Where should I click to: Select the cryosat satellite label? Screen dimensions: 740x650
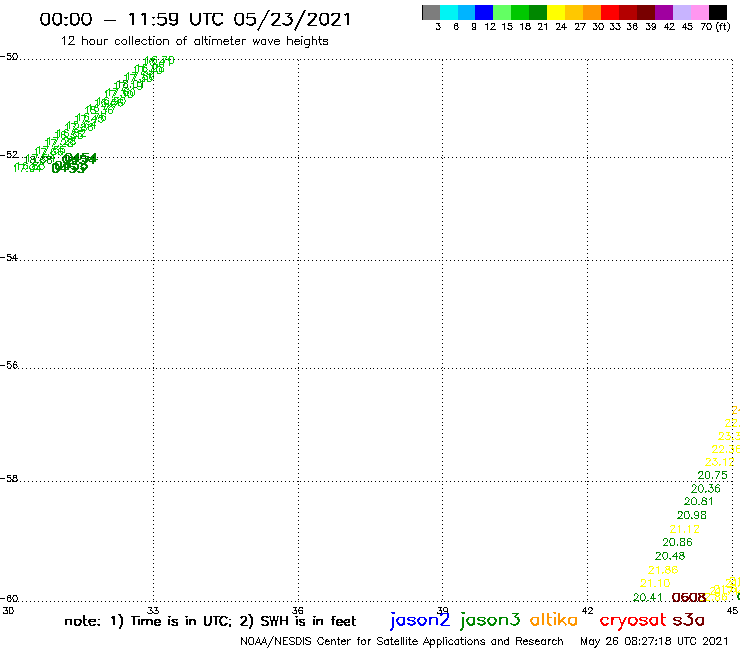point(632,621)
